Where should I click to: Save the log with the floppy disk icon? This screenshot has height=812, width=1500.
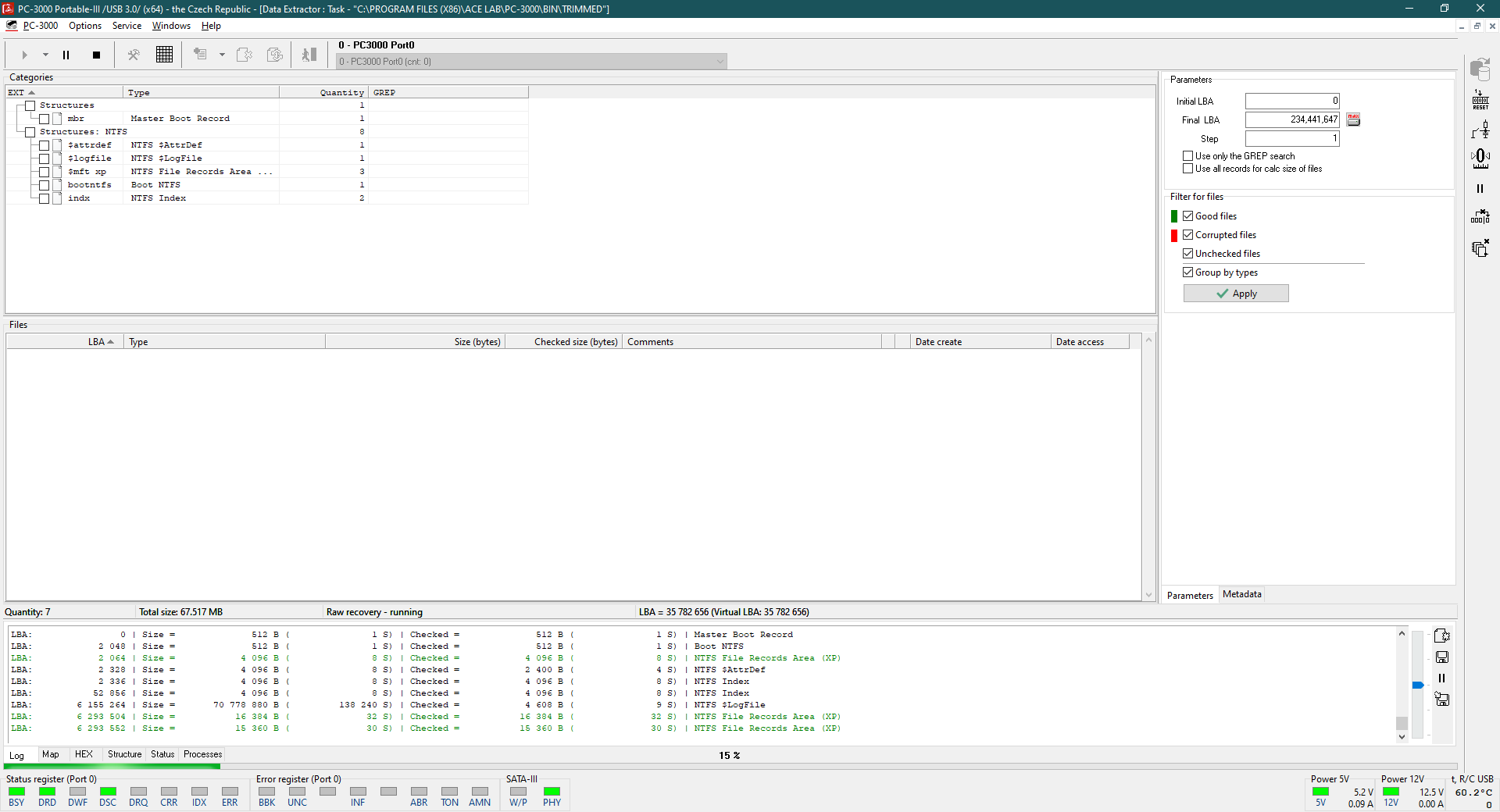(x=1442, y=657)
